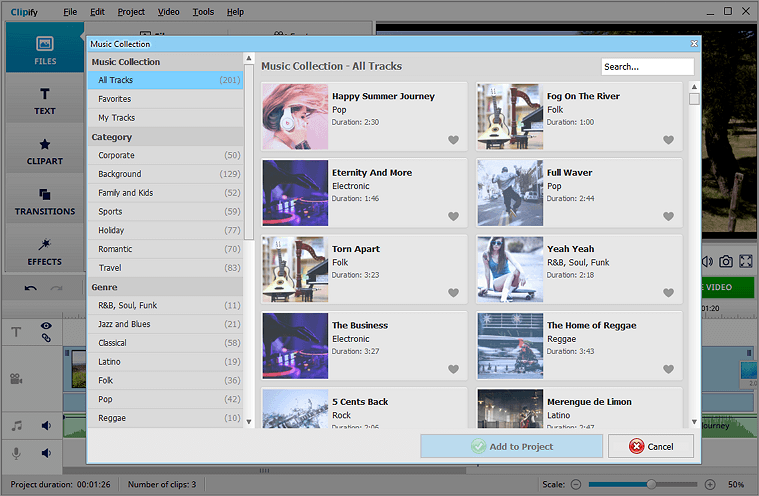Select the Travel category
The height and width of the screenshot is (496, 759).
tap(166, 268)
